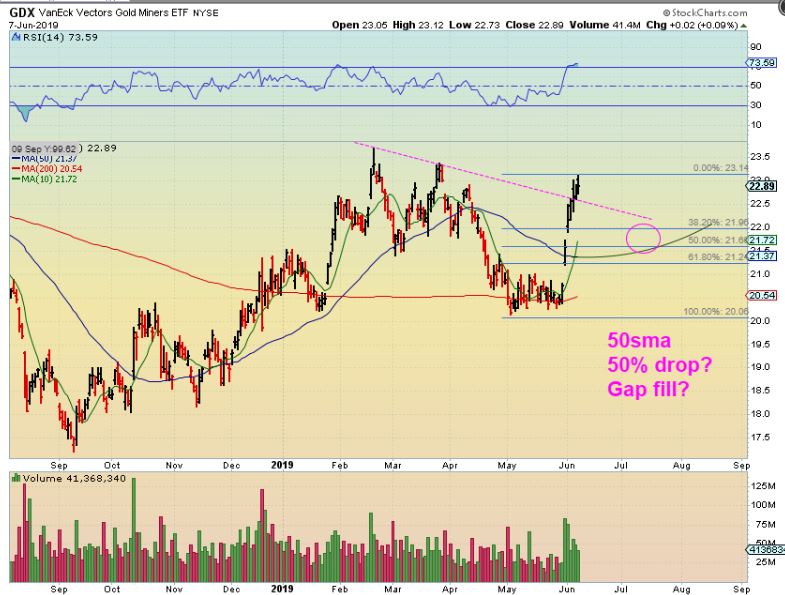Click the 17.5 price axis label
The height and width of the screenshot is (595, 785).
pyautogui.click(x=760, y=437)
